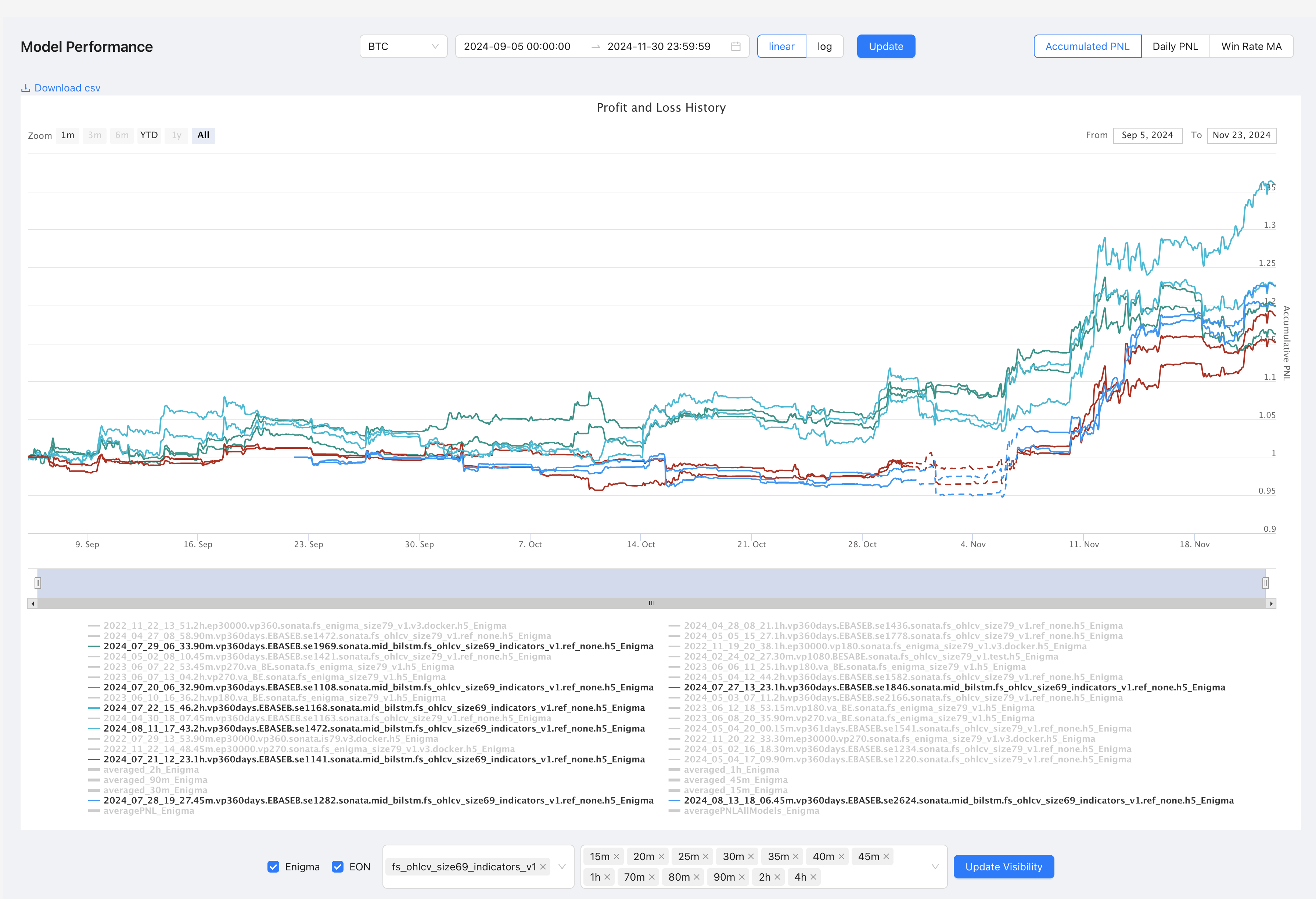1316x899 pixels.
Task: Expand the feature set selector arrow
Action: point(562,867)
